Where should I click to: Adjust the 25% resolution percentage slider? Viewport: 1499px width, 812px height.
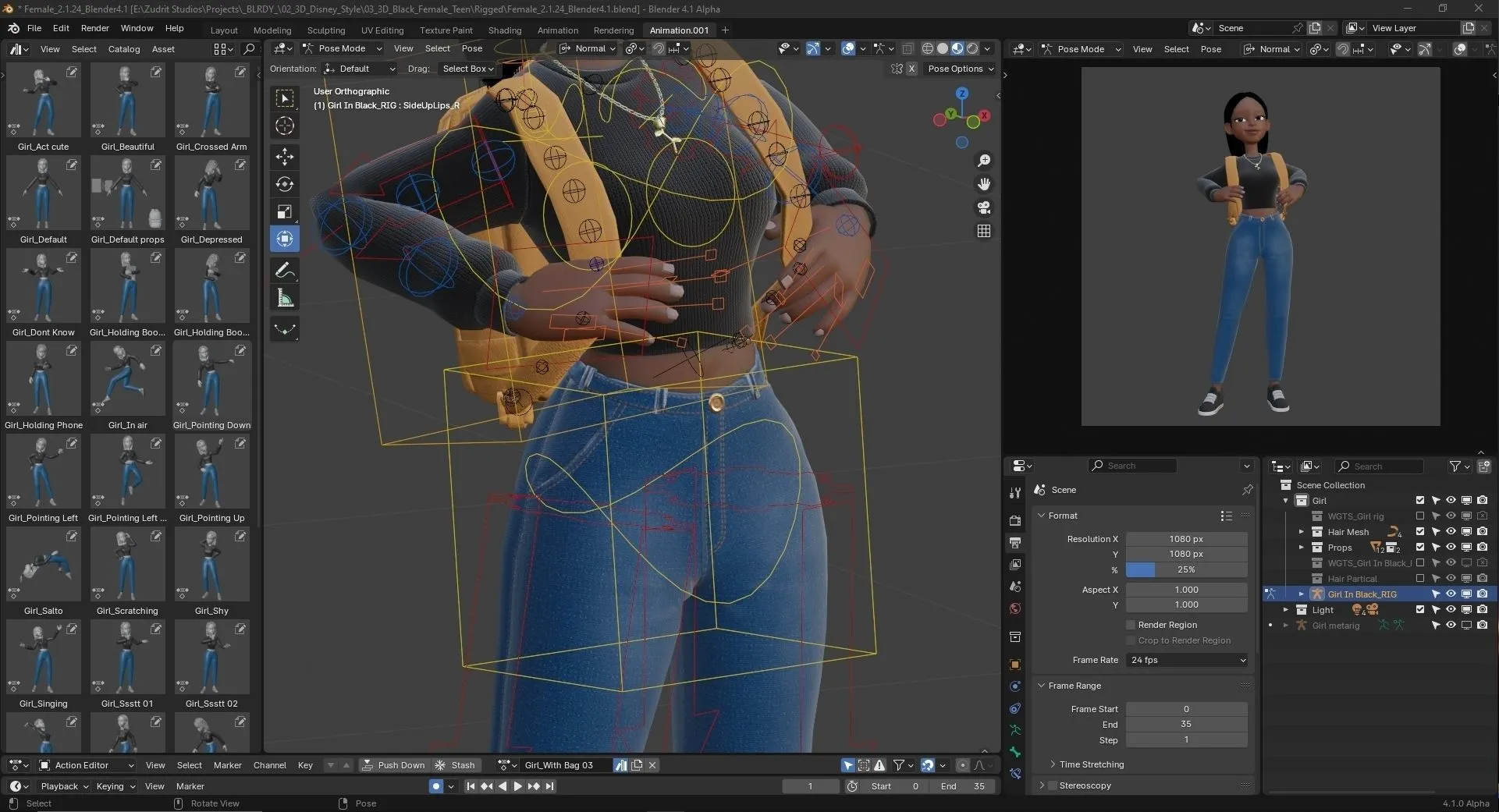[1186, 570]
